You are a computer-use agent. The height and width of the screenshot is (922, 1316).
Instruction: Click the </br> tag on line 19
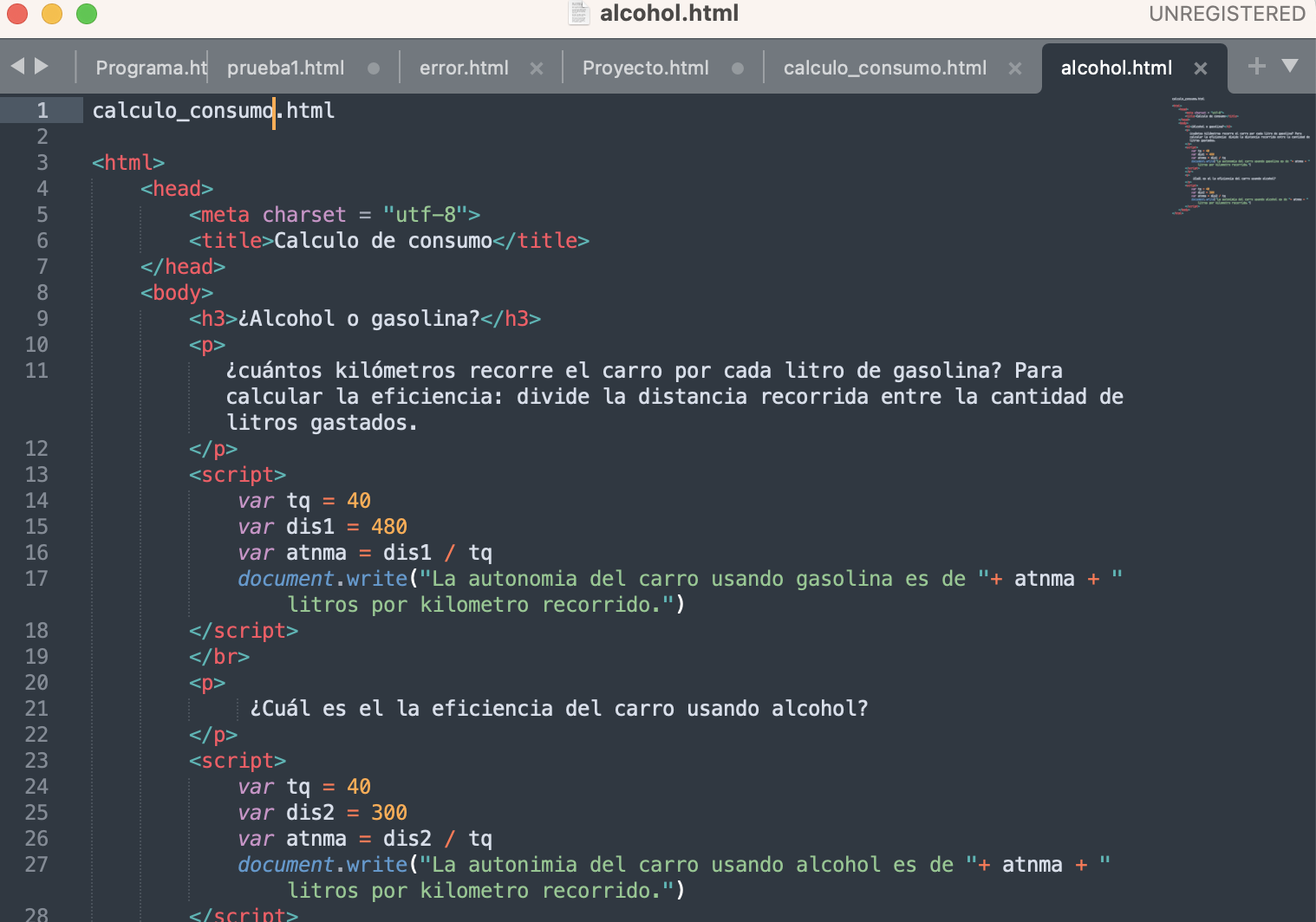pyautogui.click(x=219, y=656)
